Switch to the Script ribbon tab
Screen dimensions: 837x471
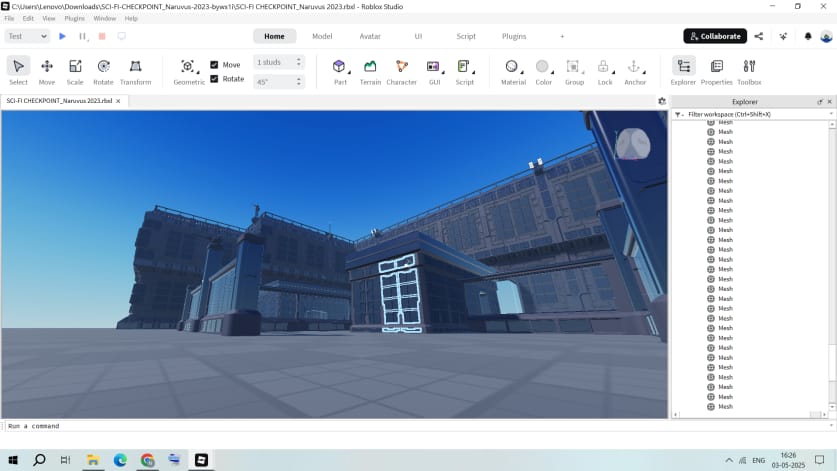(465, 36)
